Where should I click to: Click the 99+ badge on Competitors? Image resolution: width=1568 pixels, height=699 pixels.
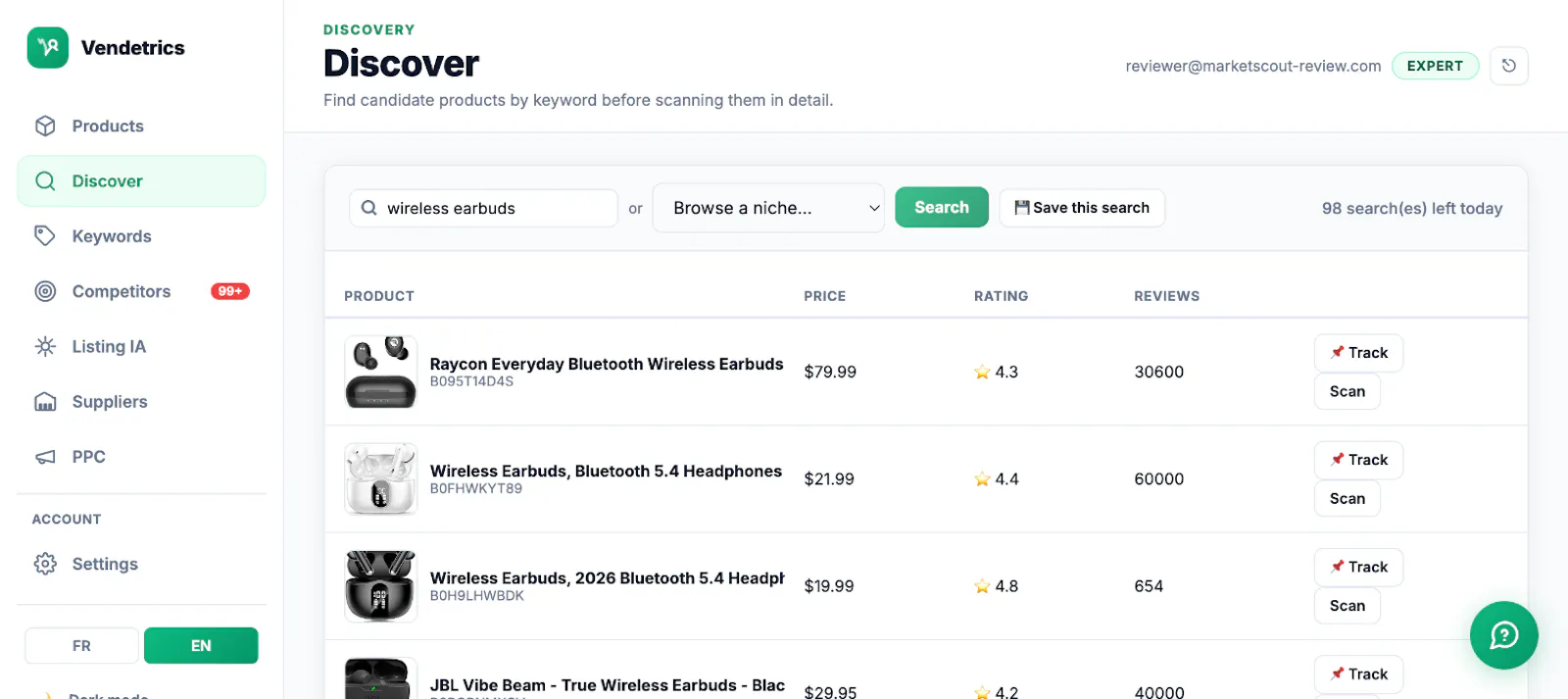[x=230, y=291]
